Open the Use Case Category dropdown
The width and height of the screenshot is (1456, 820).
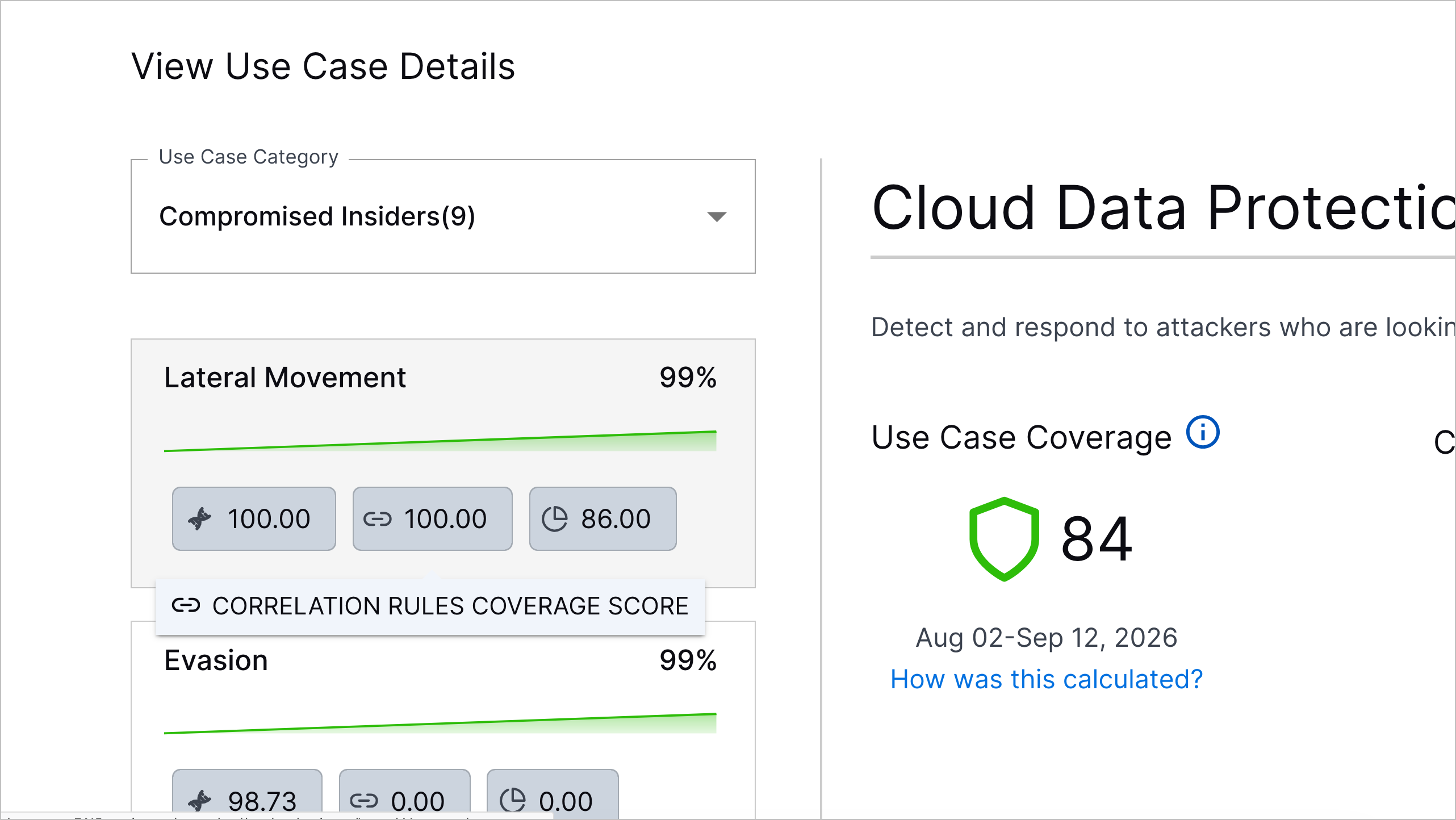(x=443, y=216)
